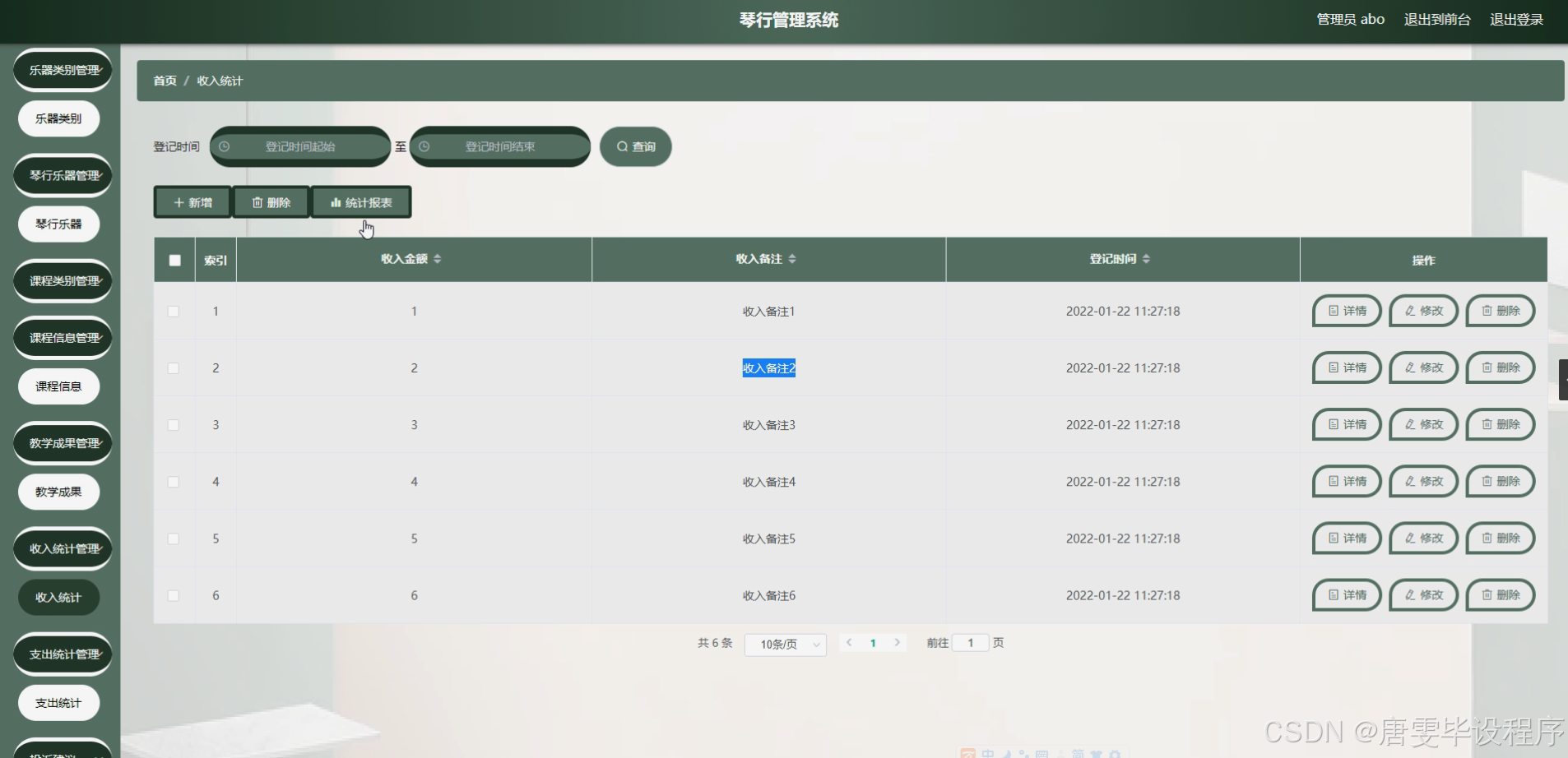The image size is (1568, 758).
Task: Open the 统计报表 report button
Action: (x=361, y=202)
